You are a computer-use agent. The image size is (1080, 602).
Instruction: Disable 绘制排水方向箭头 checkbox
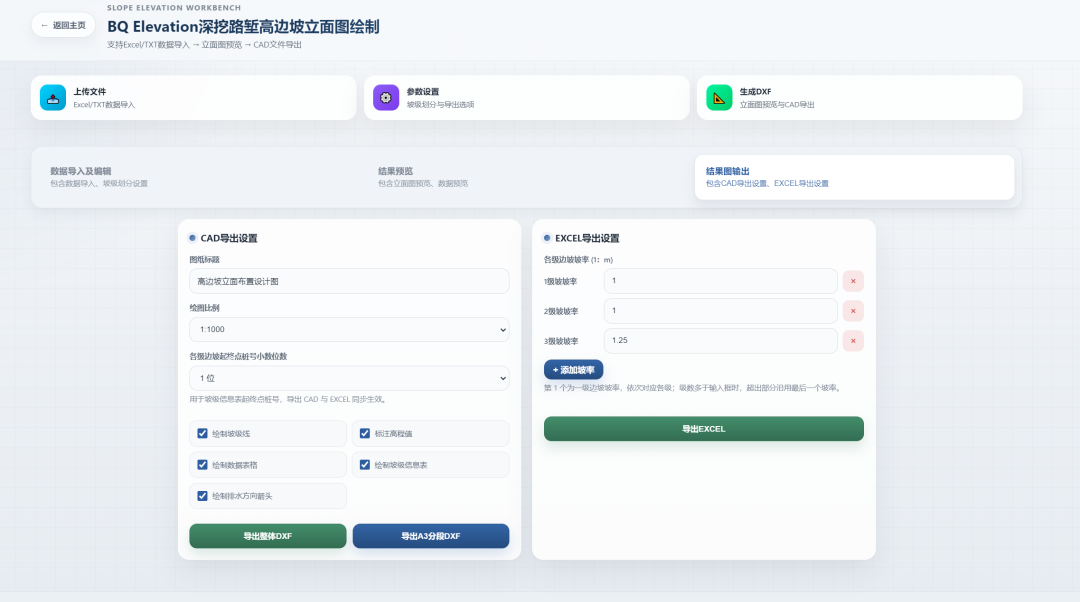pos(202,496)
